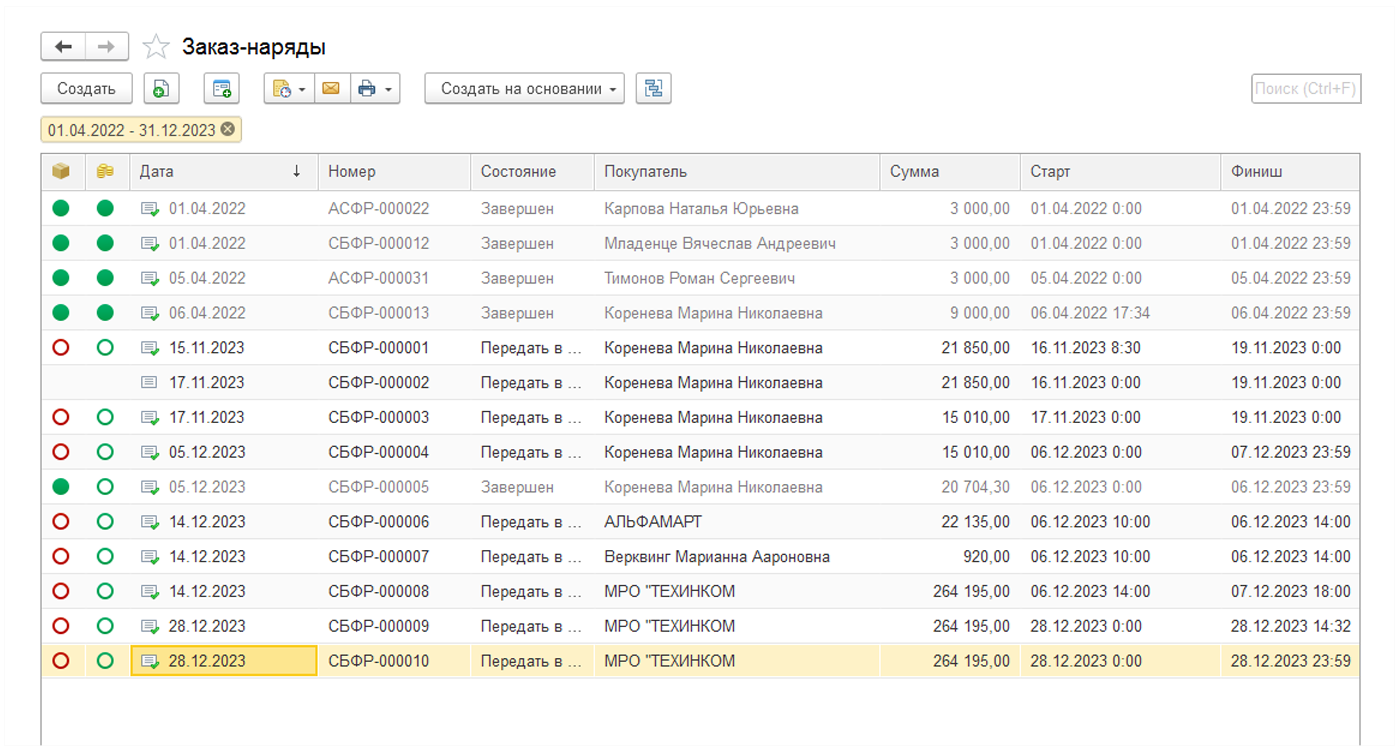Click the calendar-with-plus icon in the toolbar

click(x=221, y=89)
